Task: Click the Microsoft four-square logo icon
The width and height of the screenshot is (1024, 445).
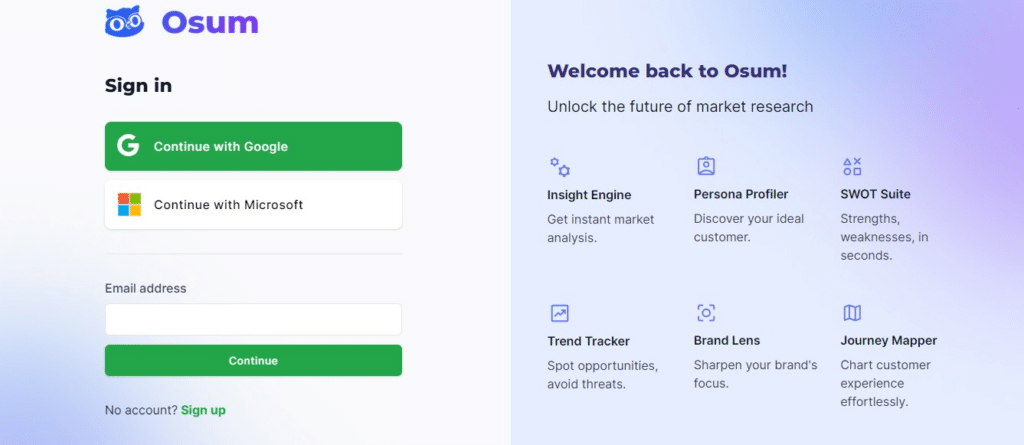Action: (x=129, y=205)
